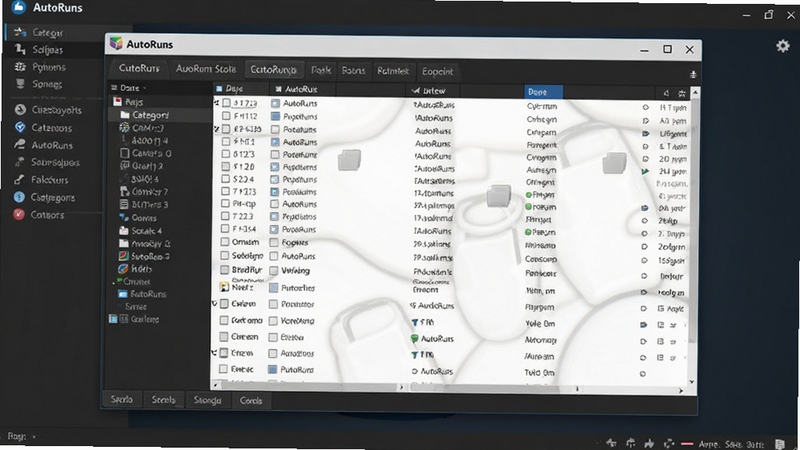Click the green play arrow in right column
The width and height of the screenshot is (800, 450).
645,171
